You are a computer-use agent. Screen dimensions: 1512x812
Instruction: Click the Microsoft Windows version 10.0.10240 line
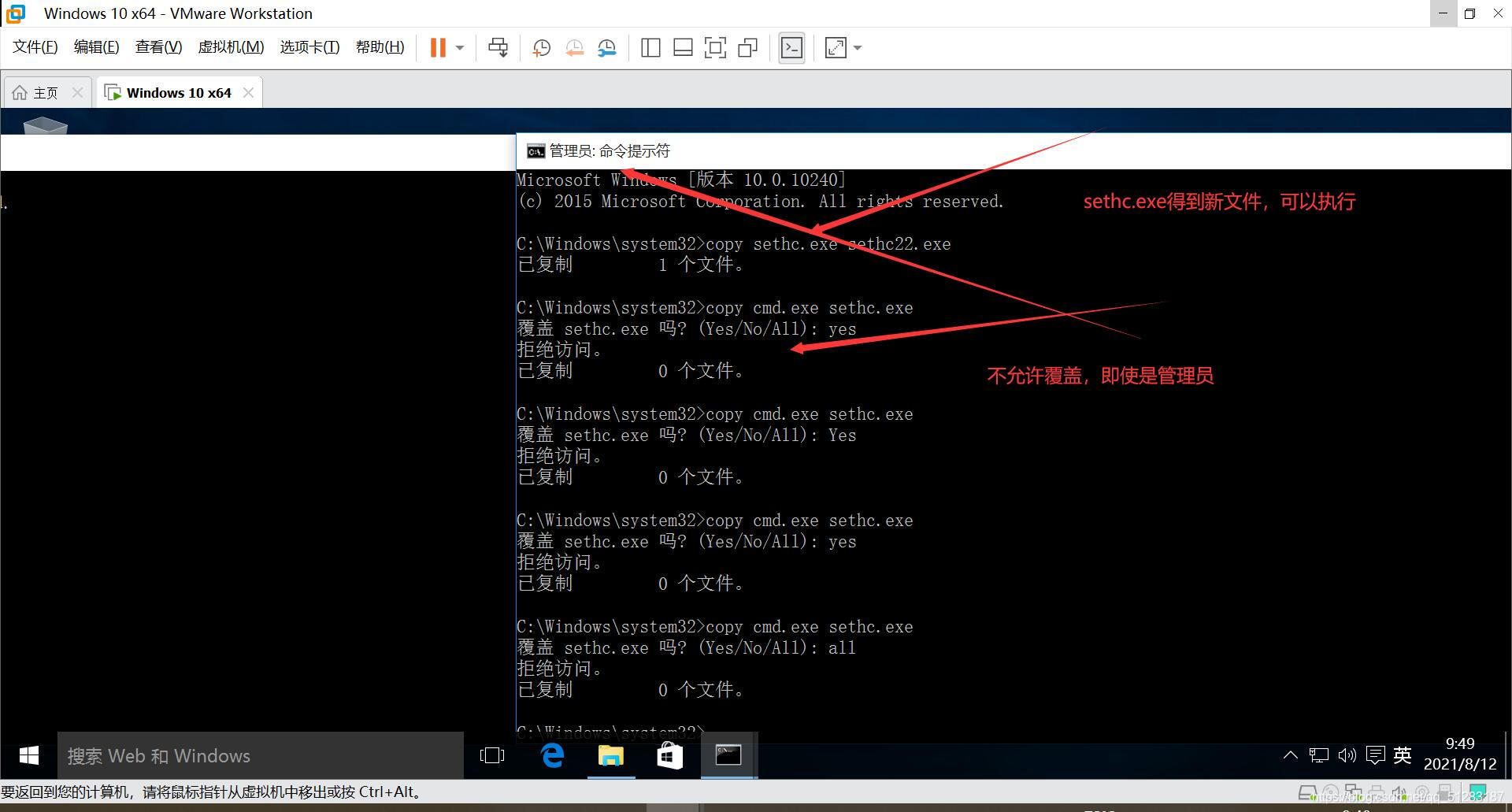point(681,180)
